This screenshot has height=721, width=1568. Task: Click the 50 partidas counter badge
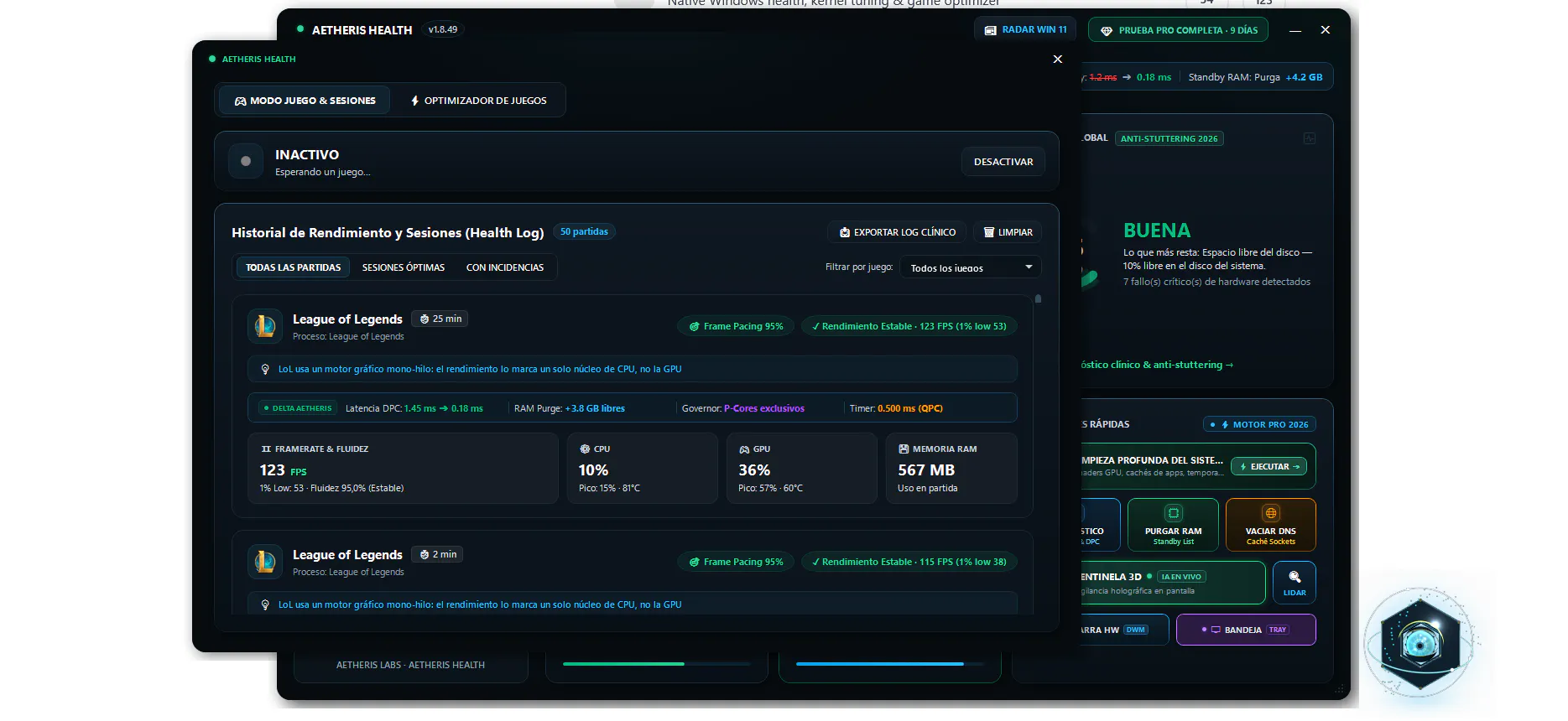[584, 231]
